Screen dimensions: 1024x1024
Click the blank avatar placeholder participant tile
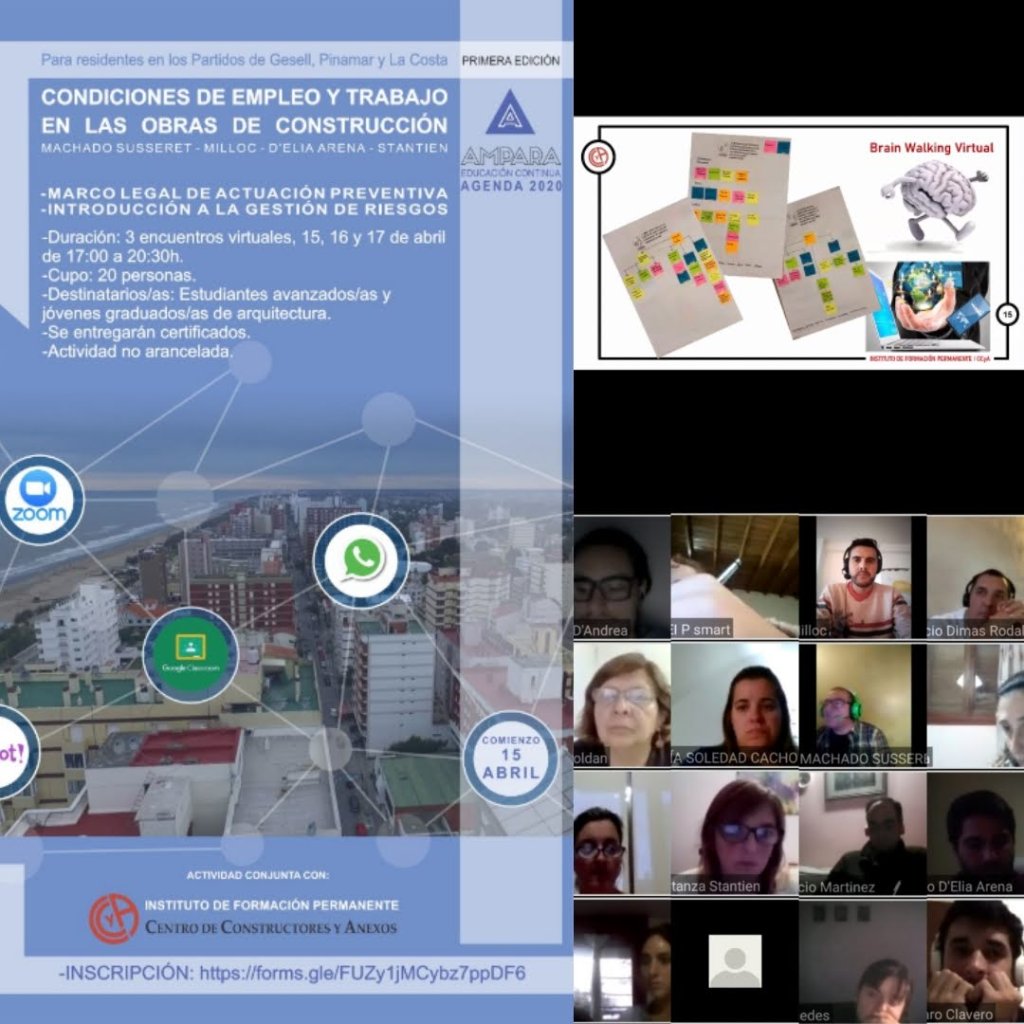coord(735,961)
